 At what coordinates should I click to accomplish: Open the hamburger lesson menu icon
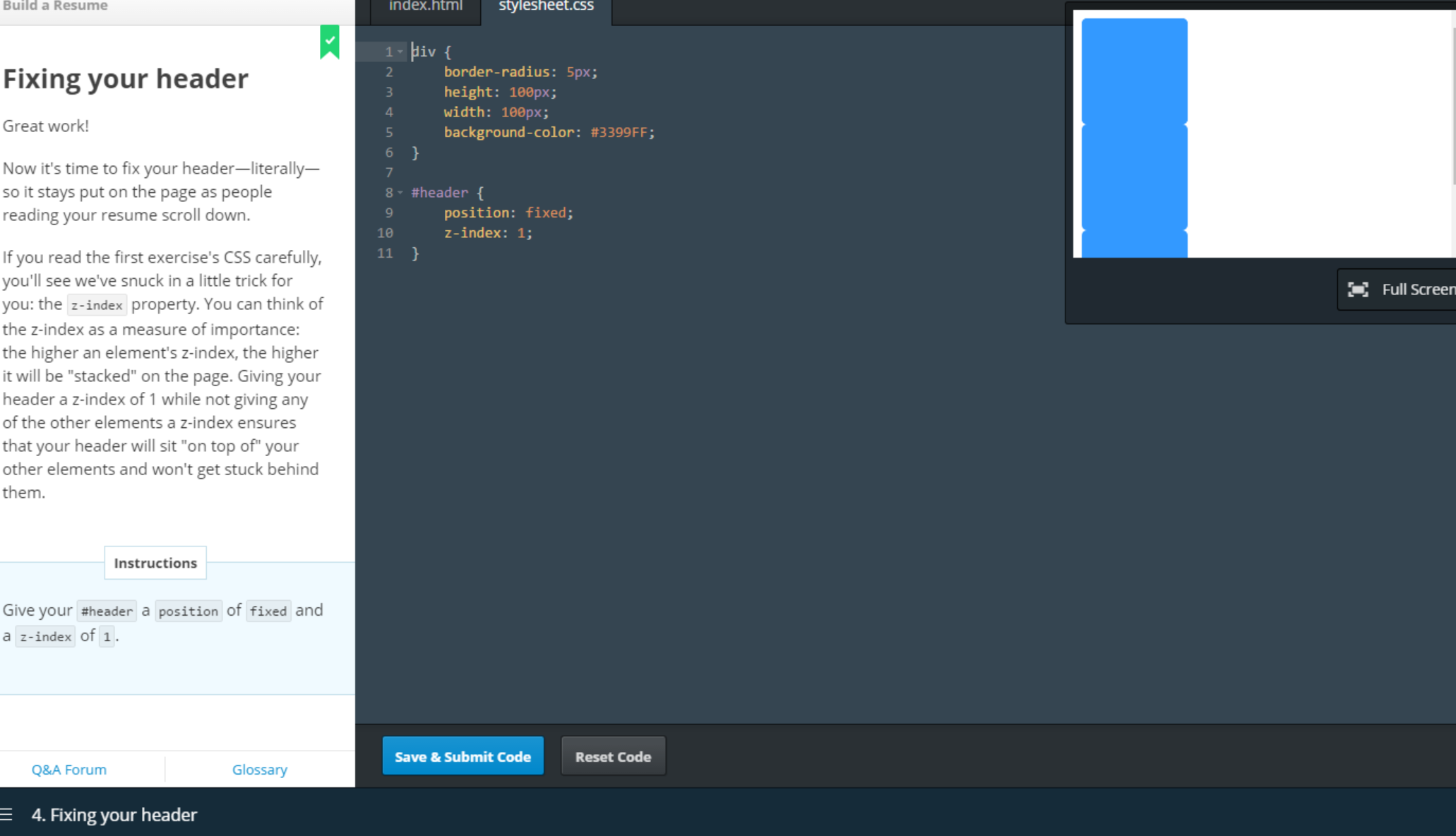click(x=7, y=815)
